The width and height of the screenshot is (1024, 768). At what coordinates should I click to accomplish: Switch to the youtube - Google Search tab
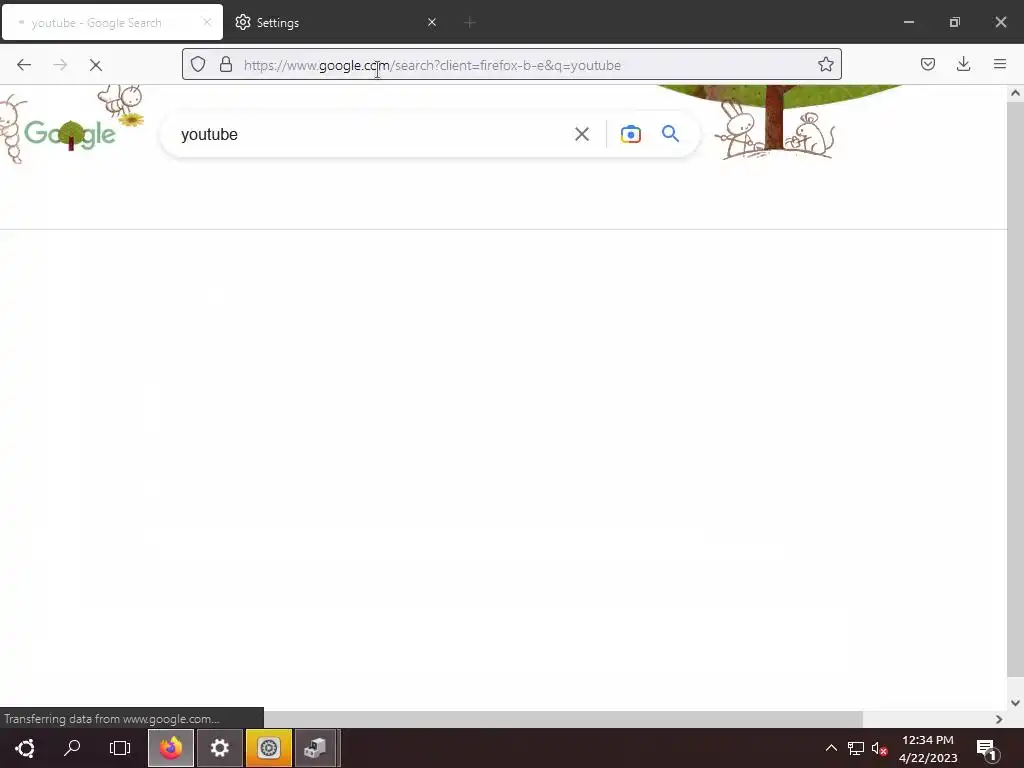pyautogui.click(x=112, y=22)
